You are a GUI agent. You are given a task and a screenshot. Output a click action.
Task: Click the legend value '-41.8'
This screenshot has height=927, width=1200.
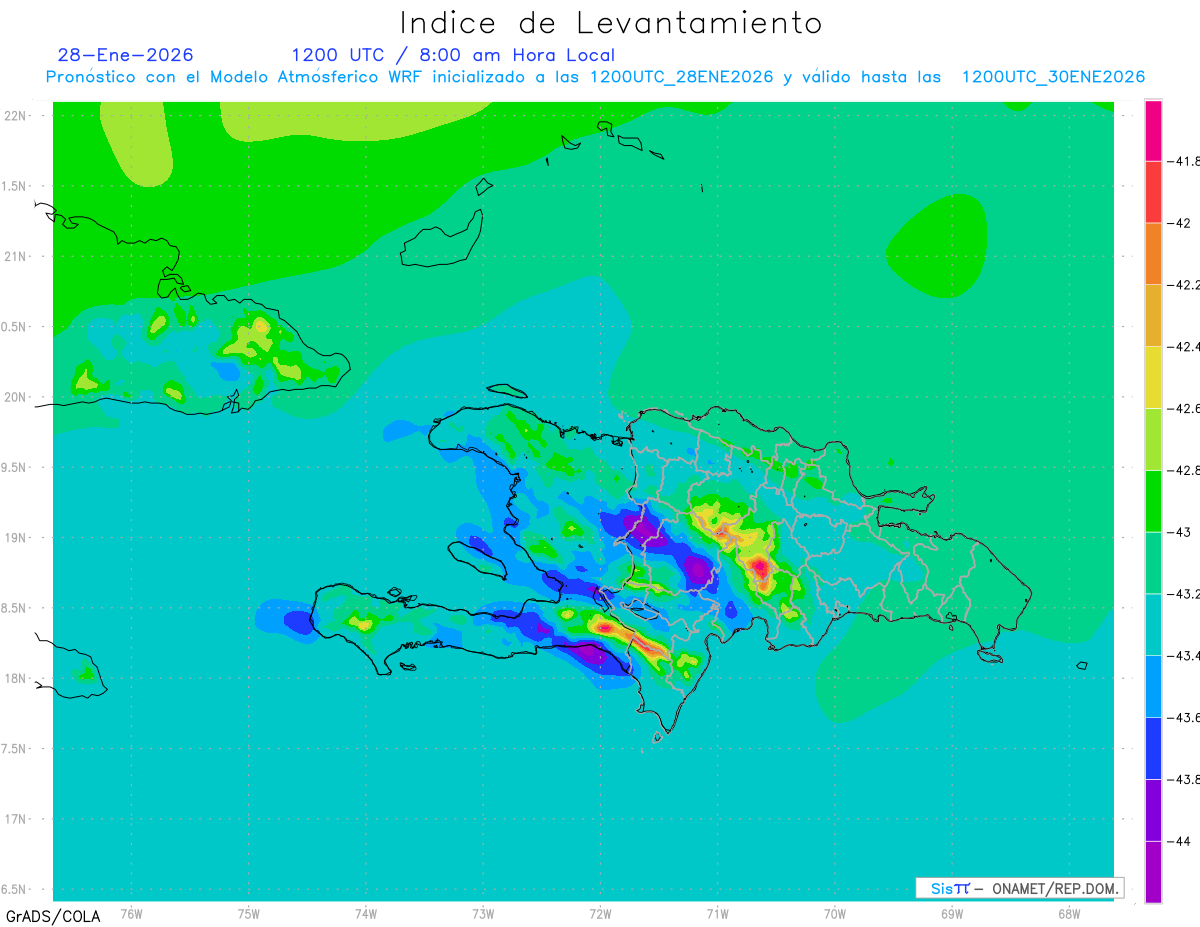click(1186, 161)
